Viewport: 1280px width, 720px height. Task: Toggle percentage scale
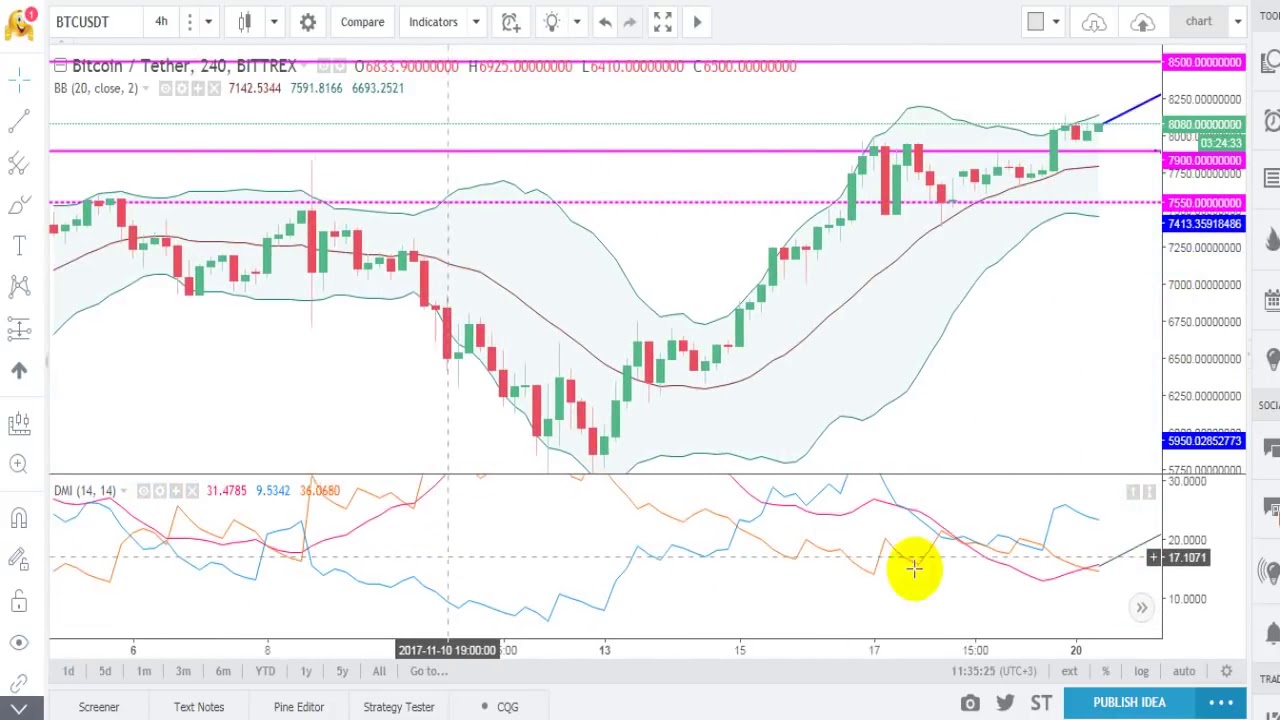[x=1105, y=671]
